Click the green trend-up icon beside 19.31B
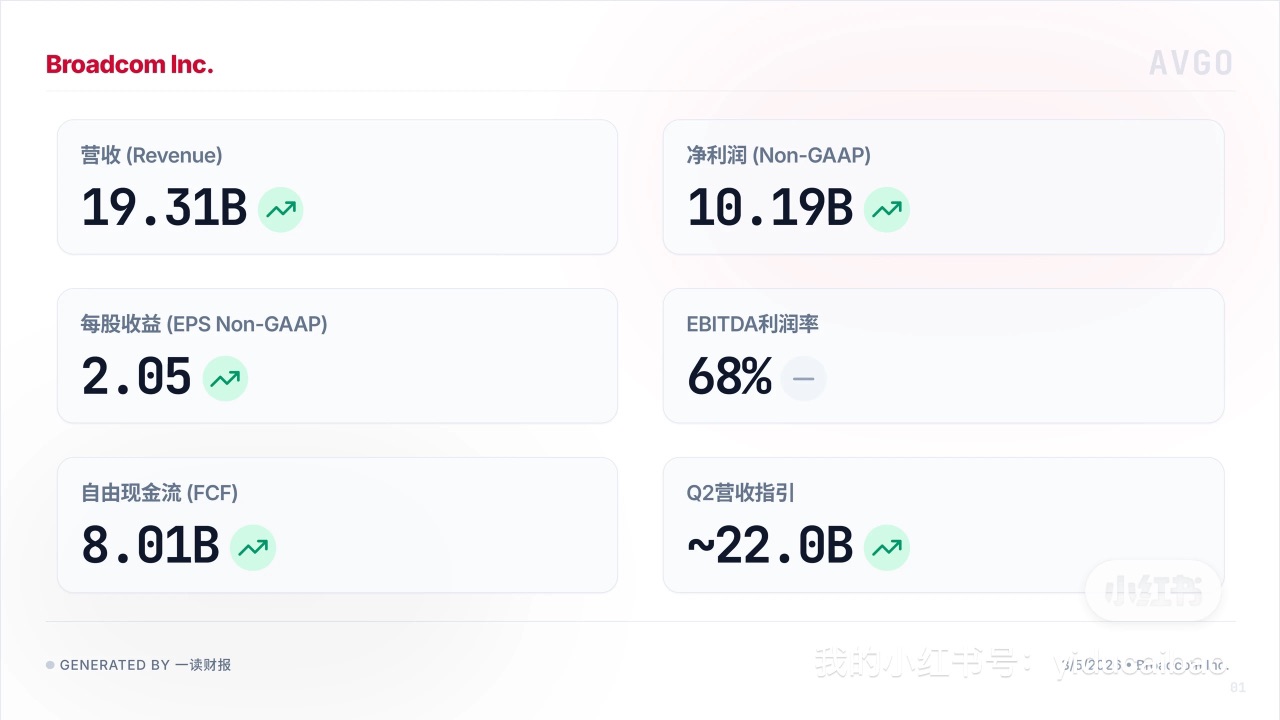Viewport: 1280px width, 720px height. (x=280, y=210)
